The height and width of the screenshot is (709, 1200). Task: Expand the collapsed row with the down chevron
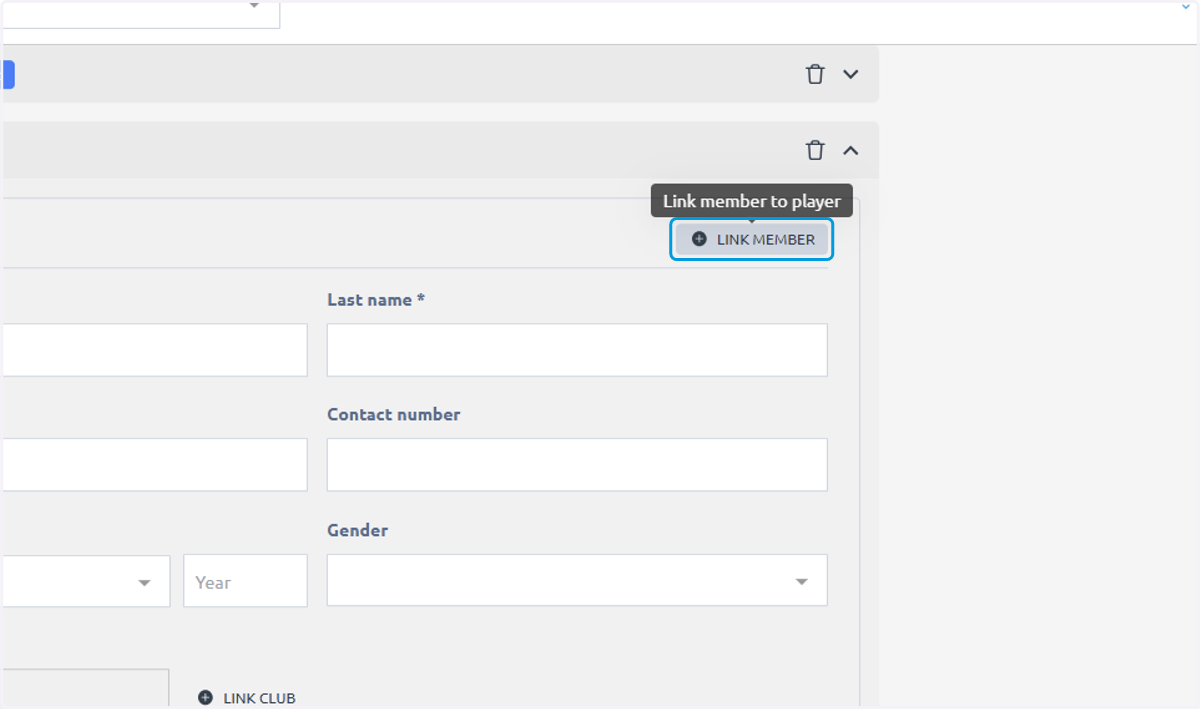(851, 74)
